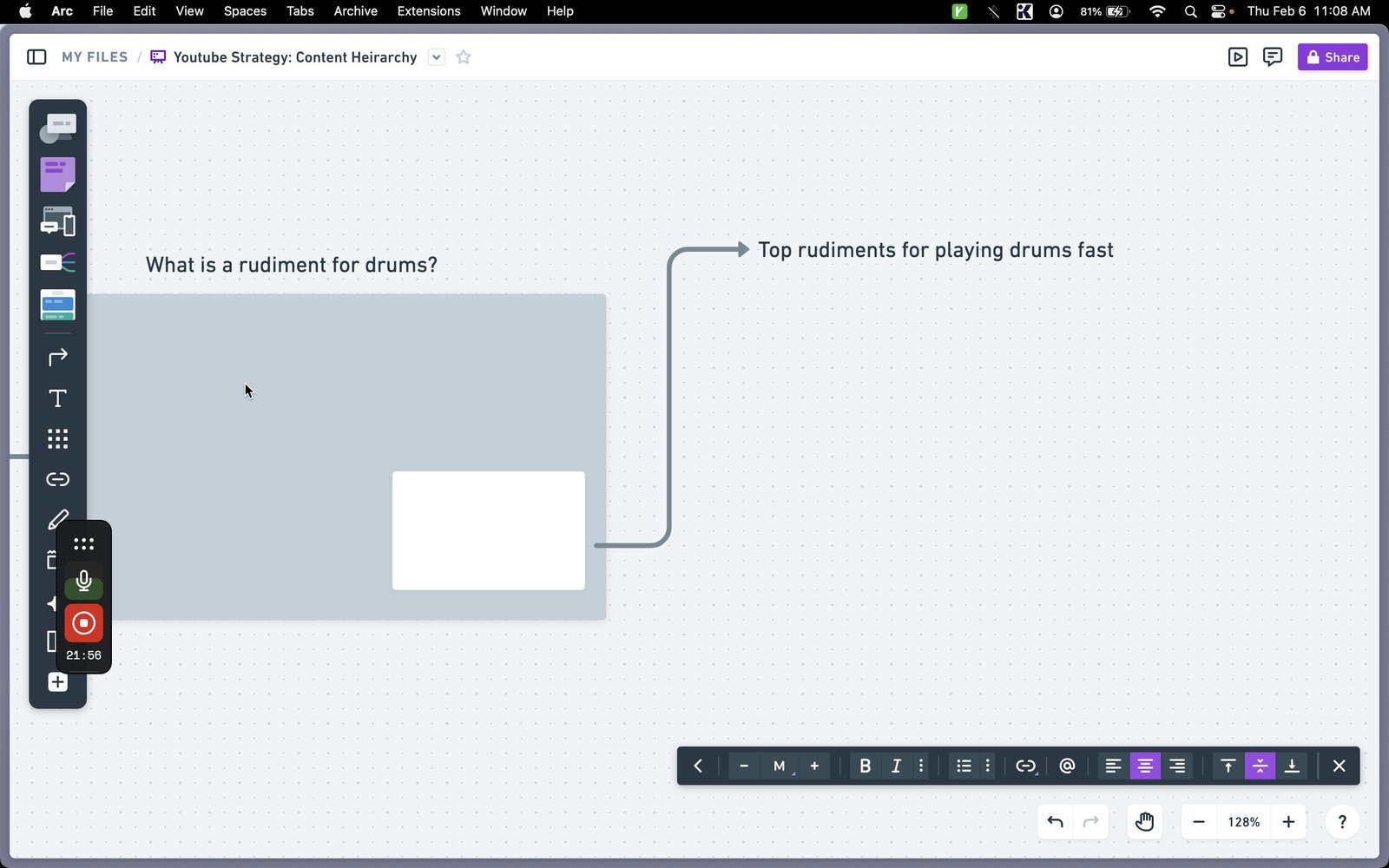
Task: Start presentation mode play icon
Action: [1238, 57]
